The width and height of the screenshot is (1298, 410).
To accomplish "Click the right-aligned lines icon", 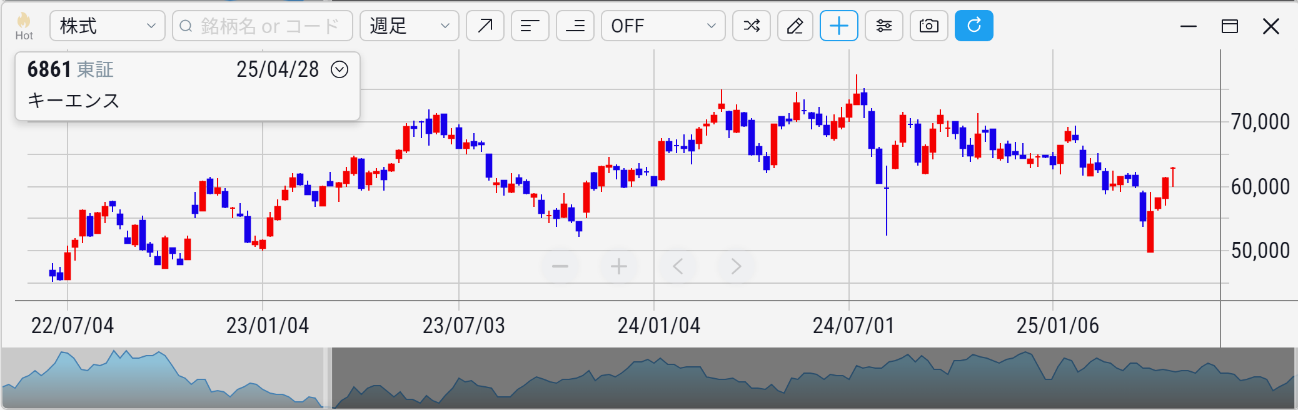I will click(575, 26).
